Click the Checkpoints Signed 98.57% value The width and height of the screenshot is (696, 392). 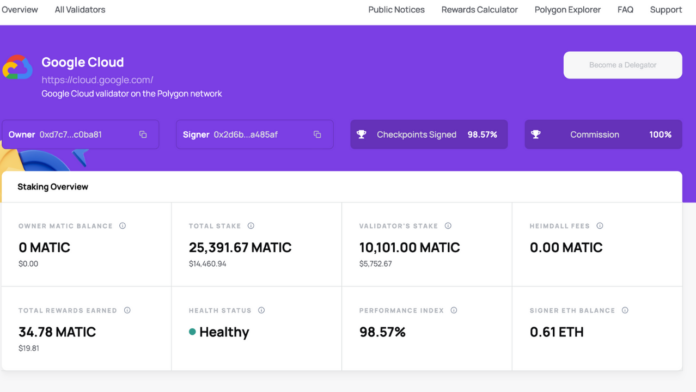pos(482,135)
